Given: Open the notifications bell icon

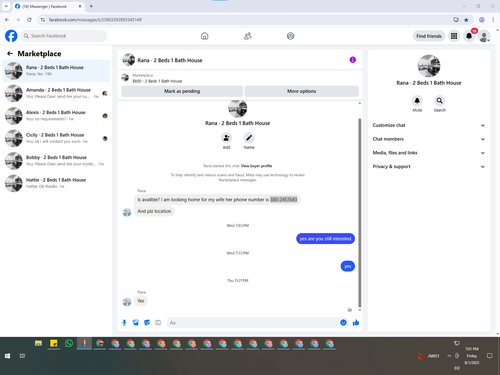Looking at the screenshot, I should click(469, 36).
